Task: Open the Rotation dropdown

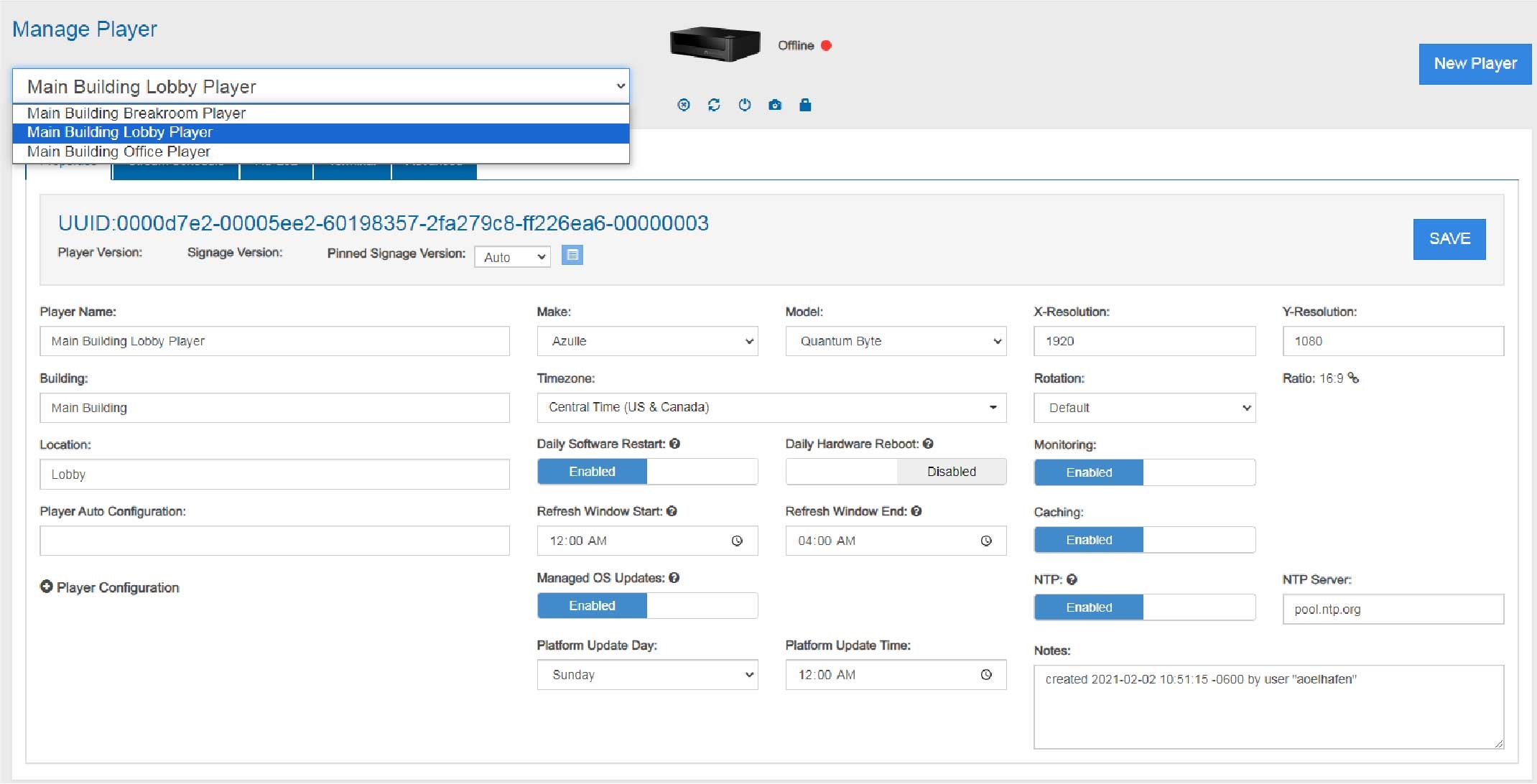Action: click(1144, 408)
